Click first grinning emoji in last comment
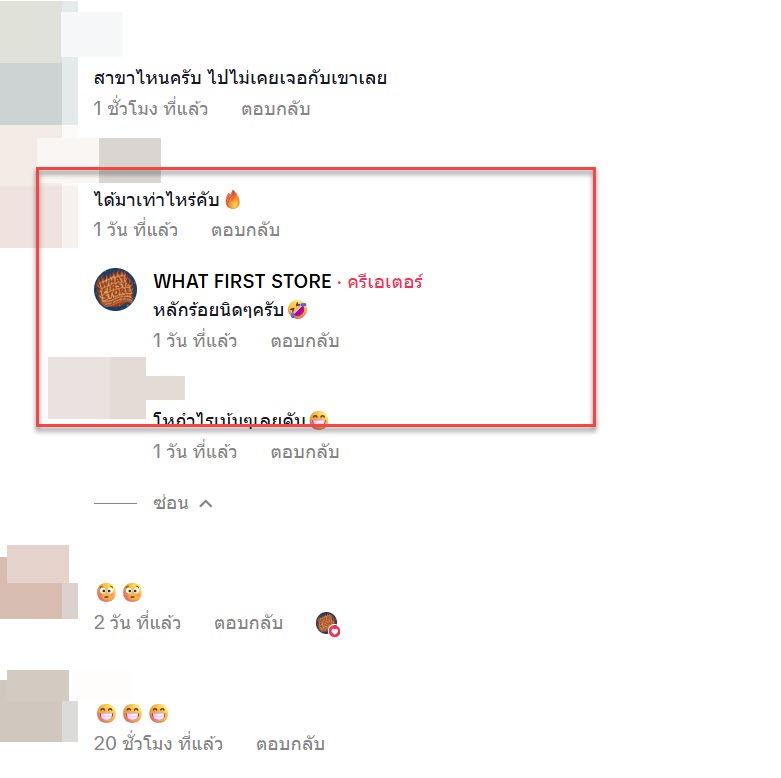781x778 pixels. point(106,713)
